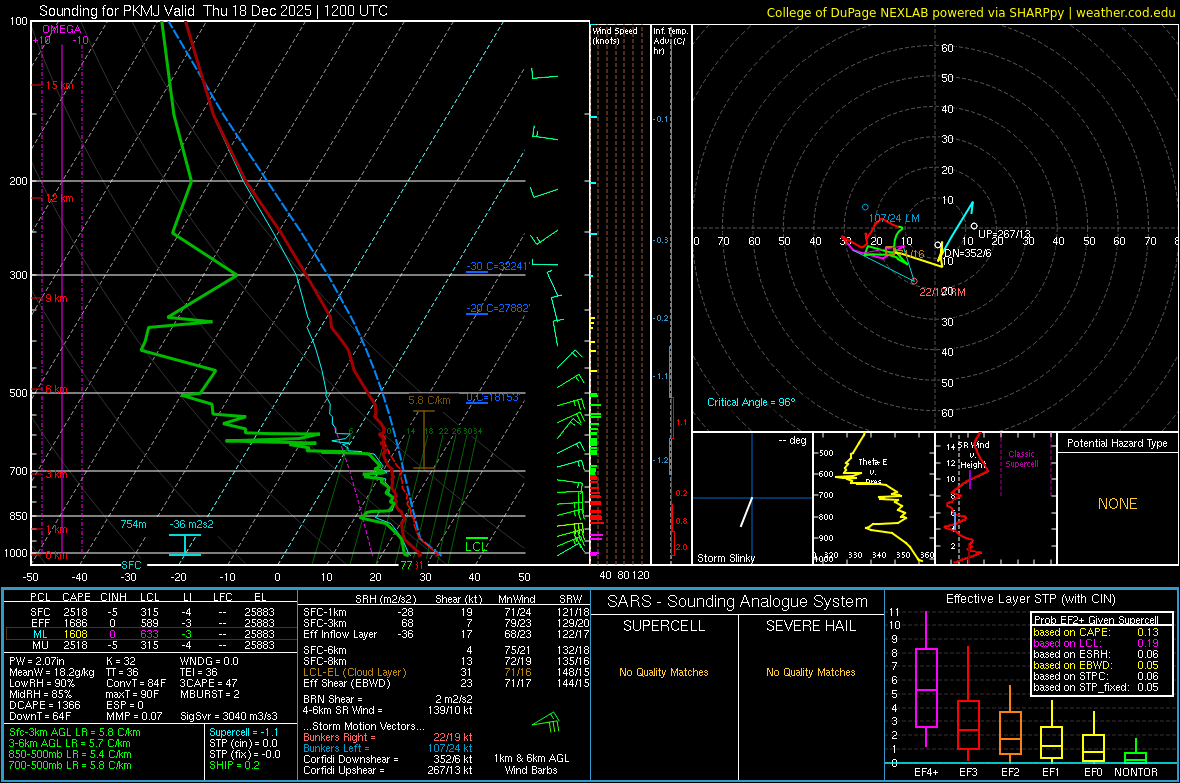Select the highlighted ML parcel row

[151, 634]
